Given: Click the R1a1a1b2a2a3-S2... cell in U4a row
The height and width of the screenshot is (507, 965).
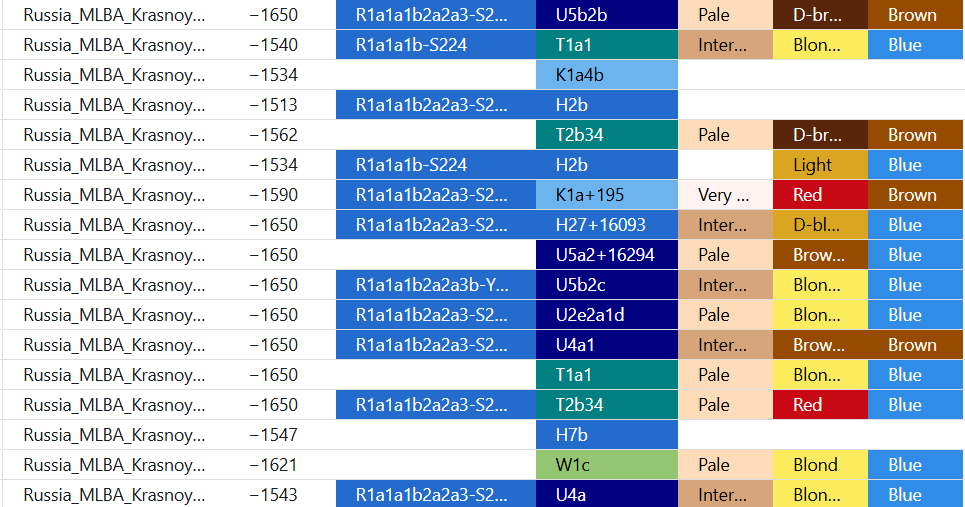Looking at the screenshot, I should coord(436,495).
